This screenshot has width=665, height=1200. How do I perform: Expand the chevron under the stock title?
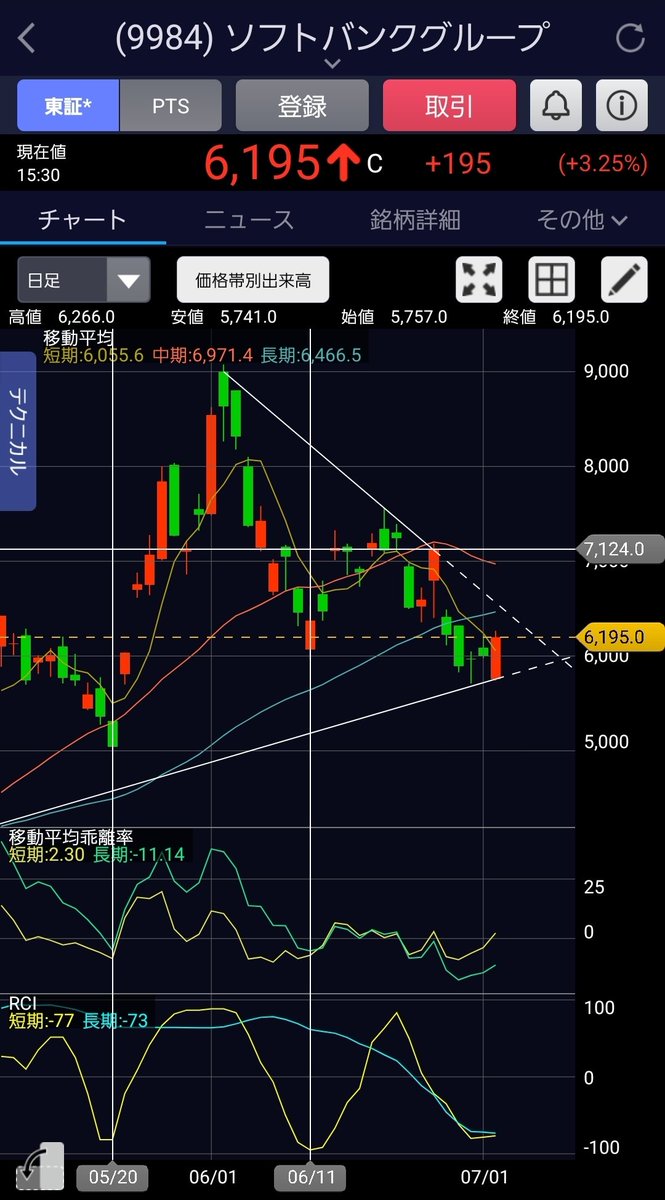[332, 63]
